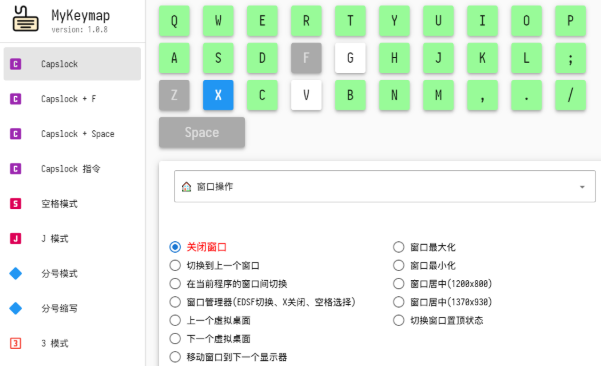Click the white G key button
Viewport: 601px width, 366px height.
click(x=350, y=58)
